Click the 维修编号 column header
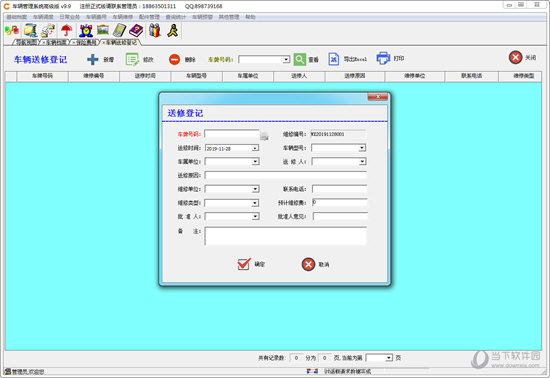 pyautogui.click(x=94, y=76)
